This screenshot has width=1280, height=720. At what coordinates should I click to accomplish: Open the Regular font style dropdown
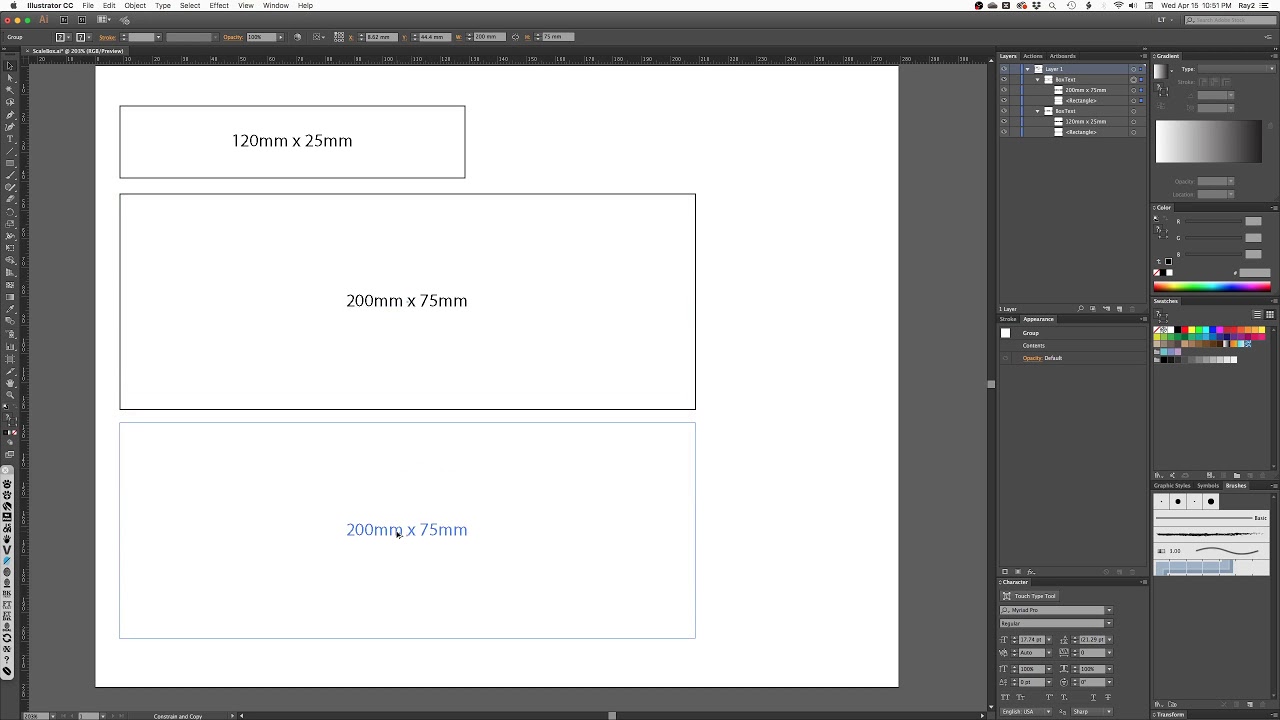pos(1109,623)
